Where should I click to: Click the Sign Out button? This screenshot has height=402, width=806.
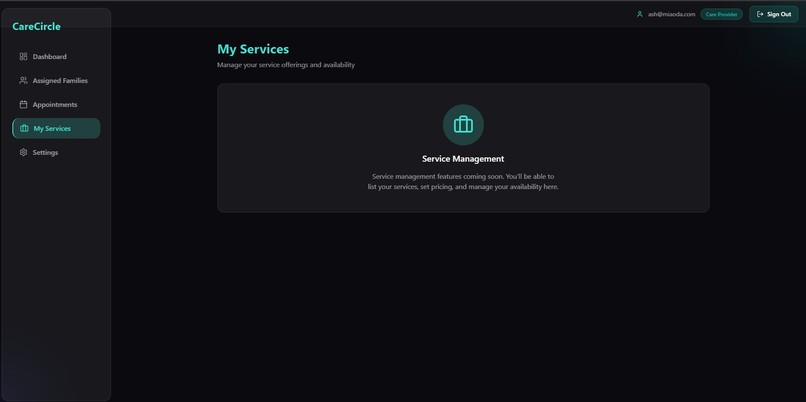[774, 14]
